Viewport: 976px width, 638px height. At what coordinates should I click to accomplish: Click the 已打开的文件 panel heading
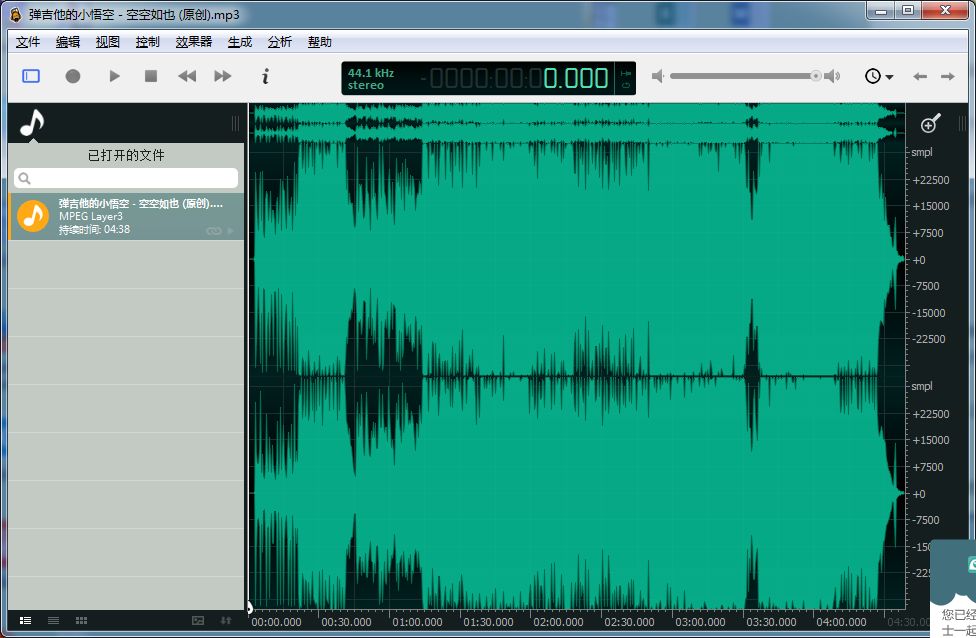(126, 155)
